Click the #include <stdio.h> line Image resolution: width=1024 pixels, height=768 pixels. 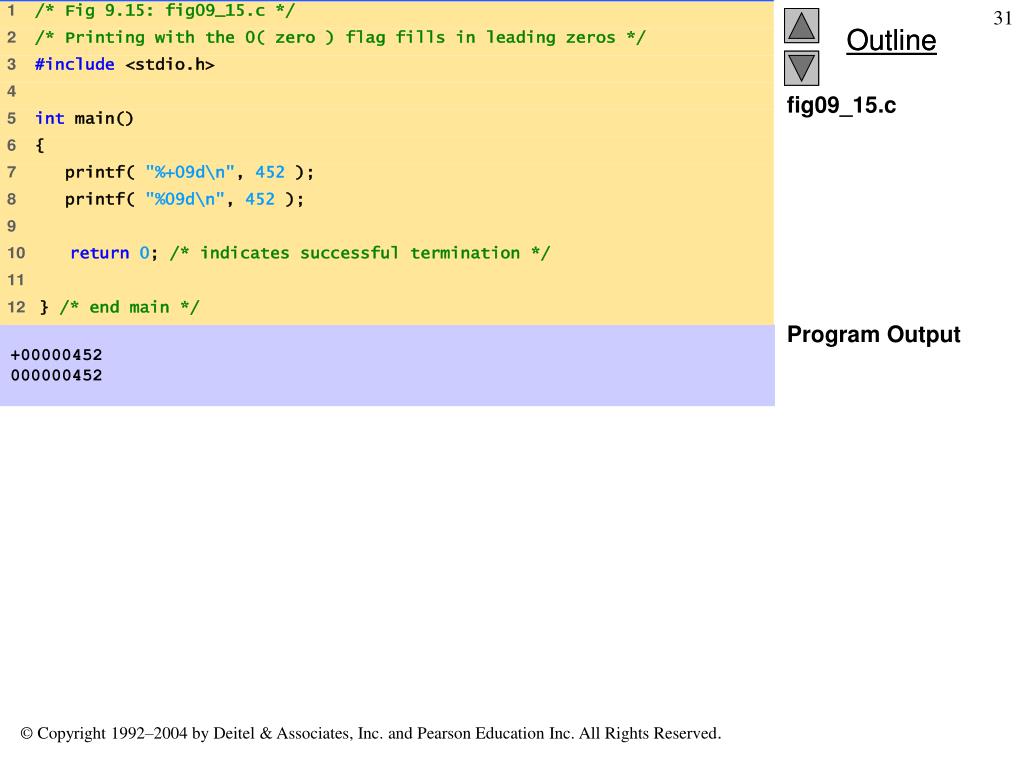coord(125,65)
